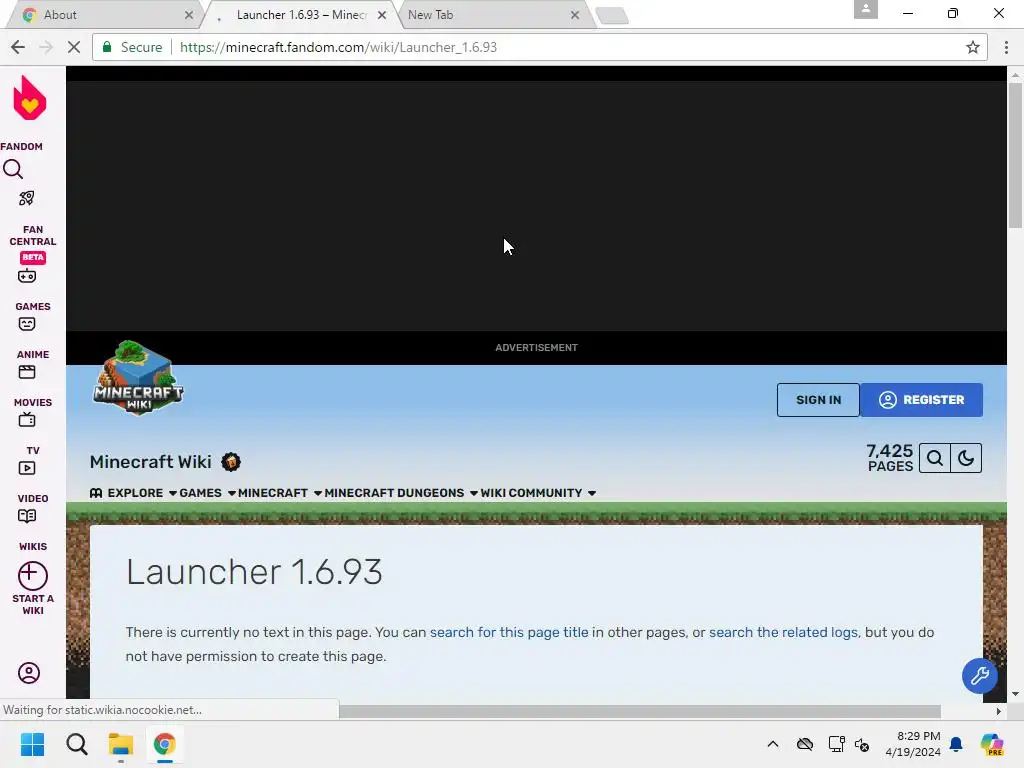Open the wiki search magnifier button
Image resolution: width=1024 pixels, height=768 pixels.
tap(935, 458)
